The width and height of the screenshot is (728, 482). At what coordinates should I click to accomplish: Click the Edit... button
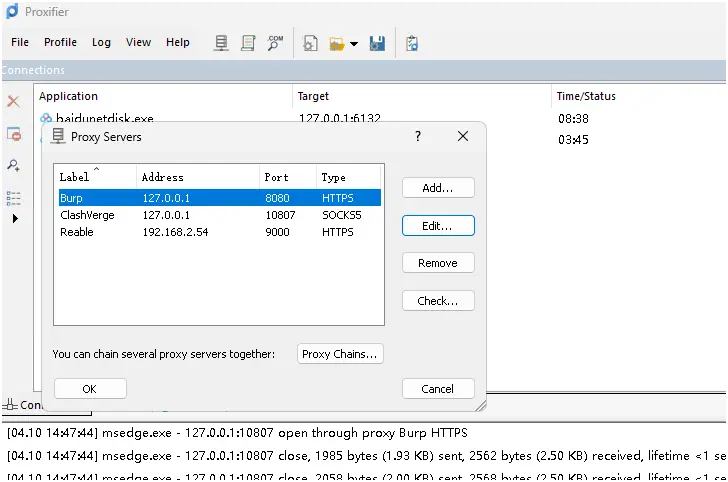click(x=438, y=226)
